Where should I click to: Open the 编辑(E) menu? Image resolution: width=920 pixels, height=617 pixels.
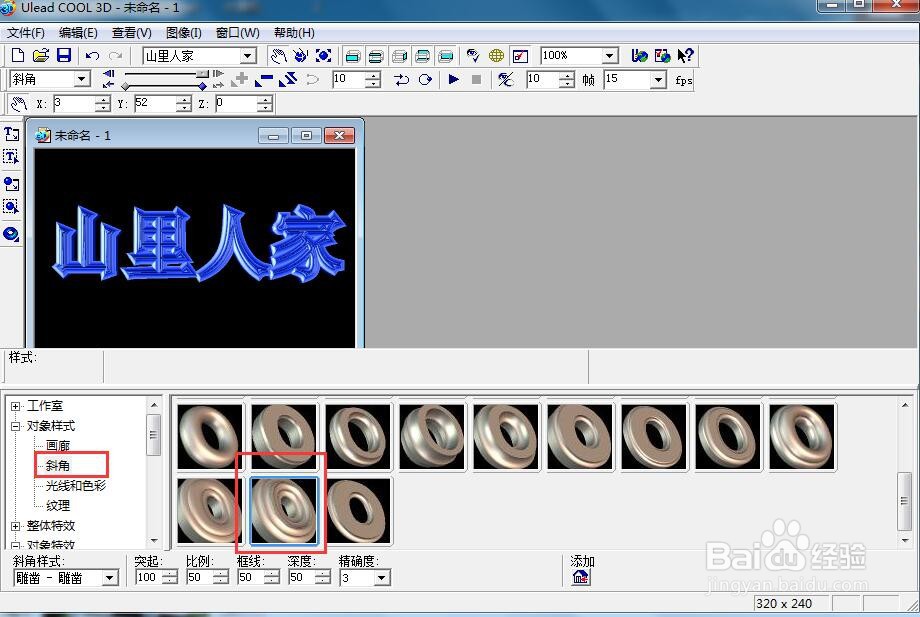pyautogui.click(x=78, y=33)
